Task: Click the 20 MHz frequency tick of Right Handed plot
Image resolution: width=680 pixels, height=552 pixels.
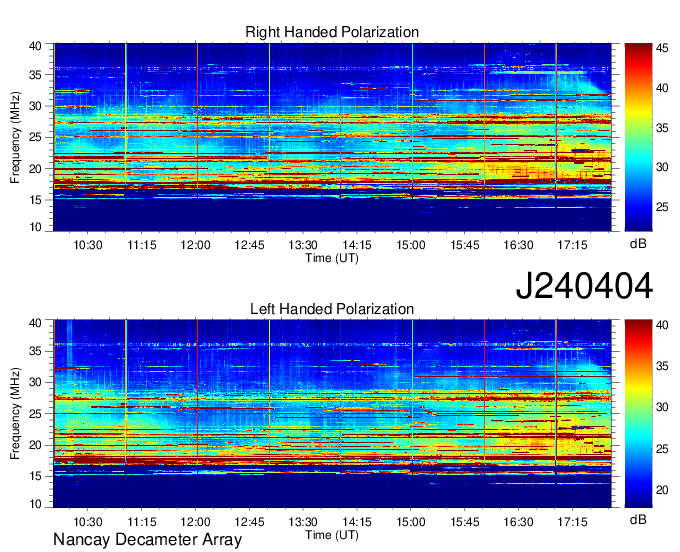Action: coord(35,169)
